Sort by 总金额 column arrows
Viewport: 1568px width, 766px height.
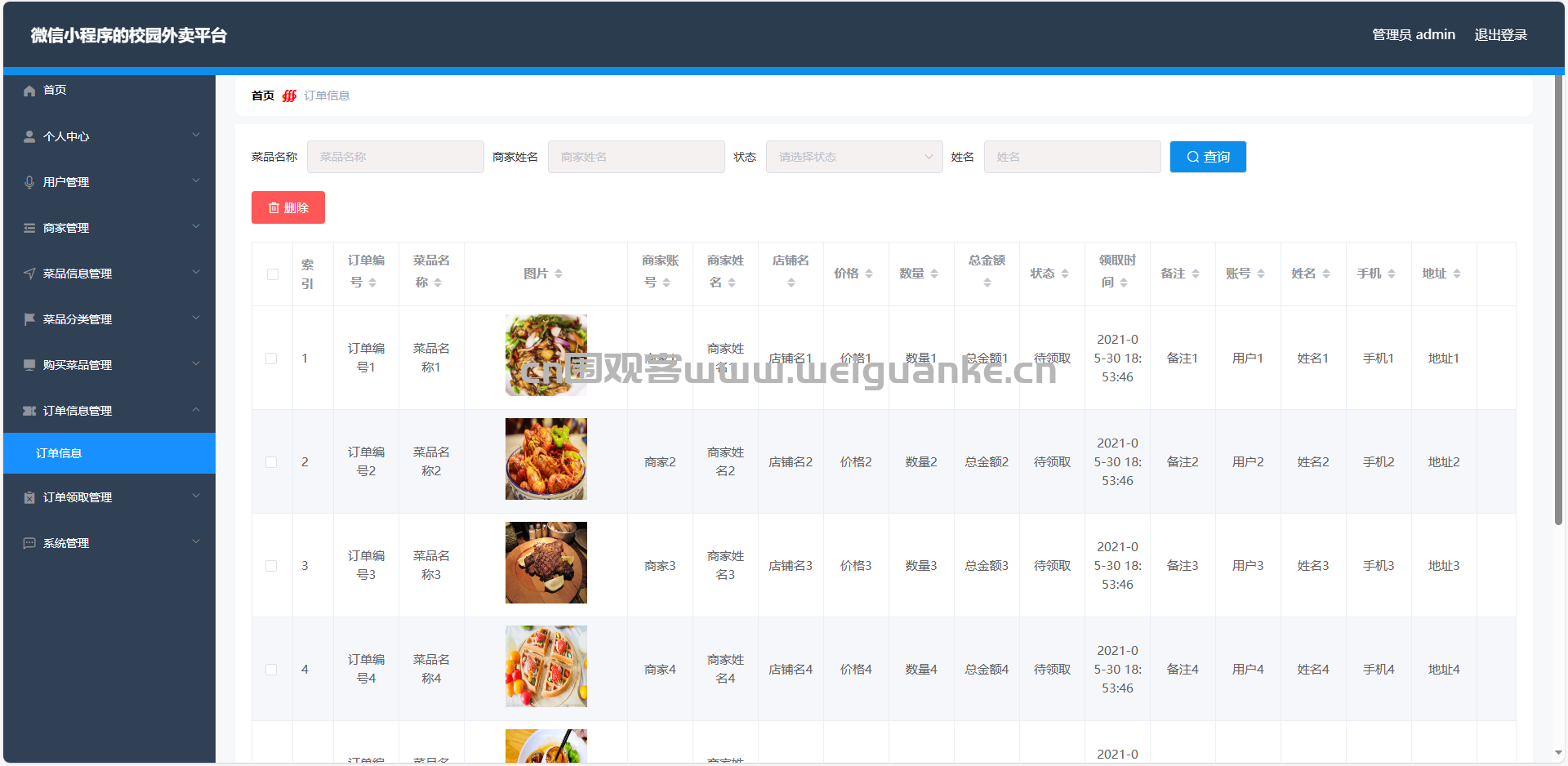click(987, 283)
